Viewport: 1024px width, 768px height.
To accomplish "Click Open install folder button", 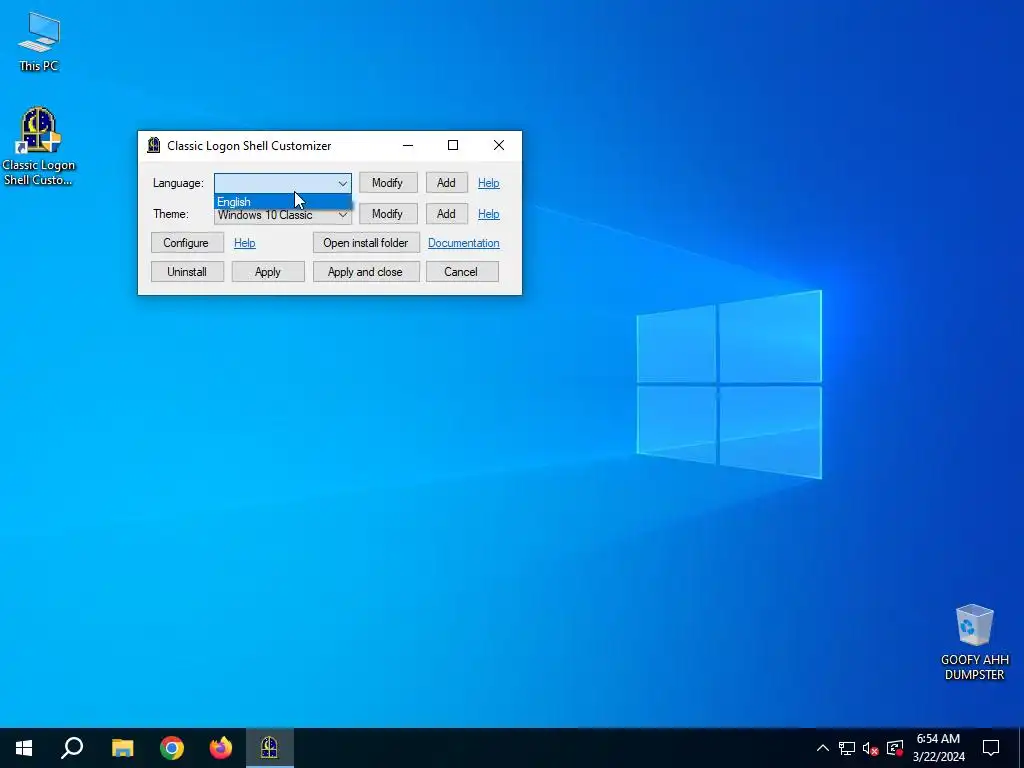I will [x=366, y=242].
